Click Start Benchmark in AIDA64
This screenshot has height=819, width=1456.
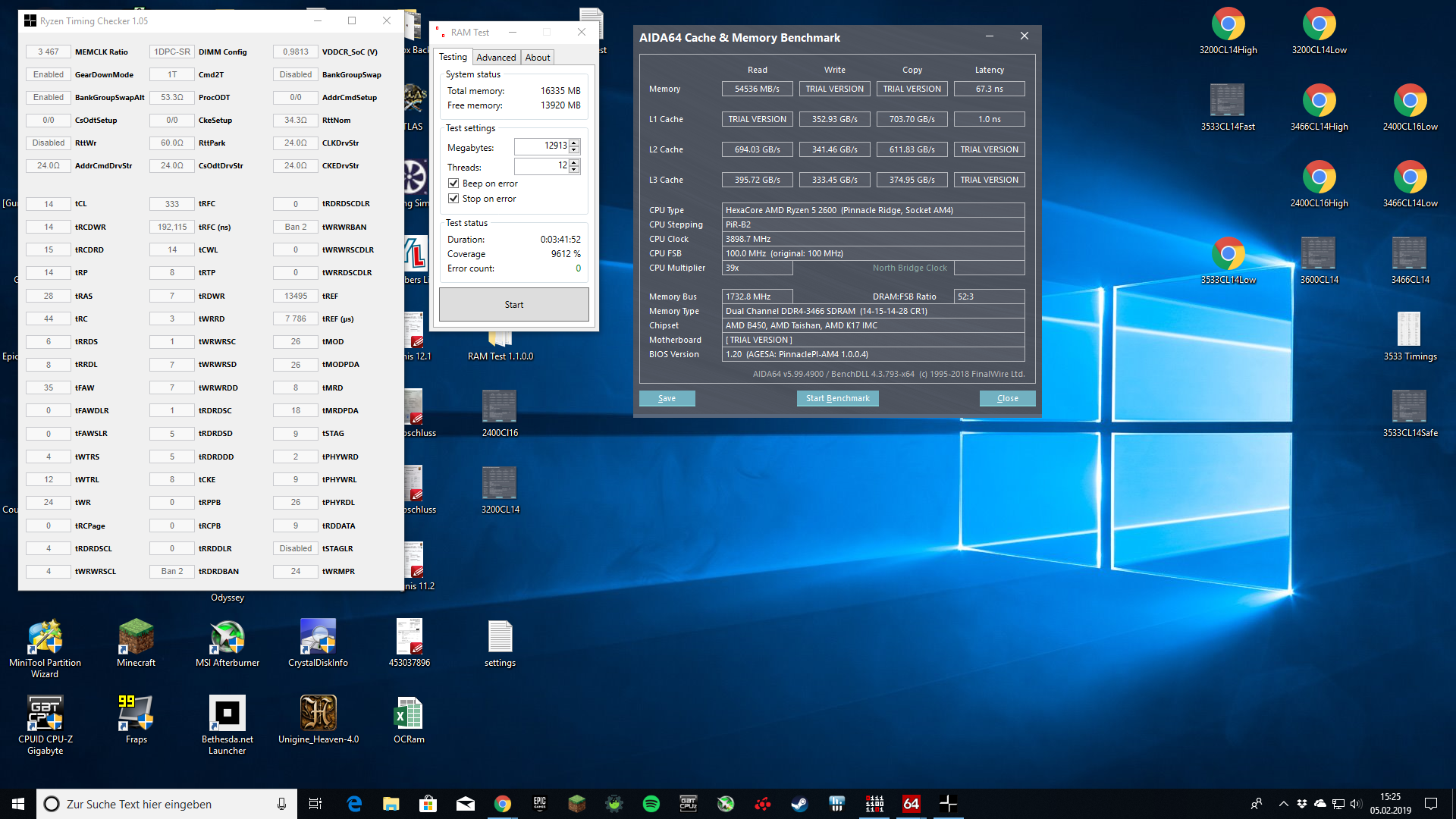coord(837,398)
